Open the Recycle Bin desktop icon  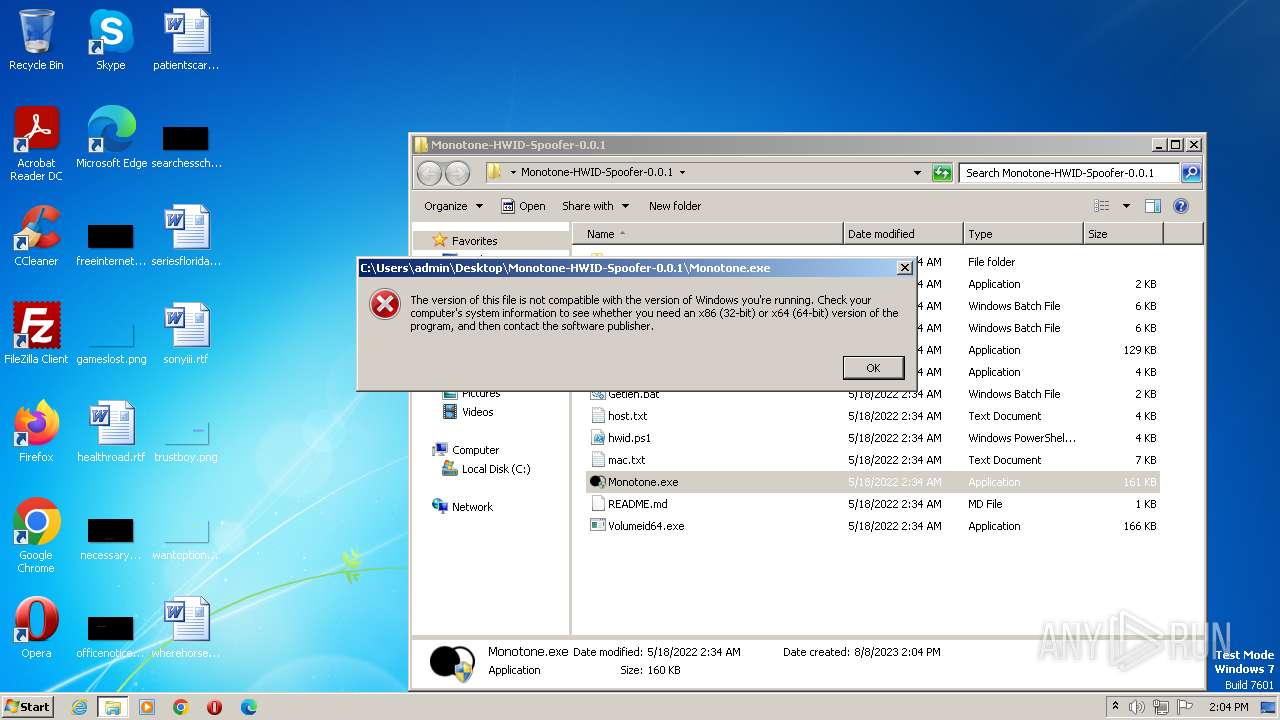(36, 40)
